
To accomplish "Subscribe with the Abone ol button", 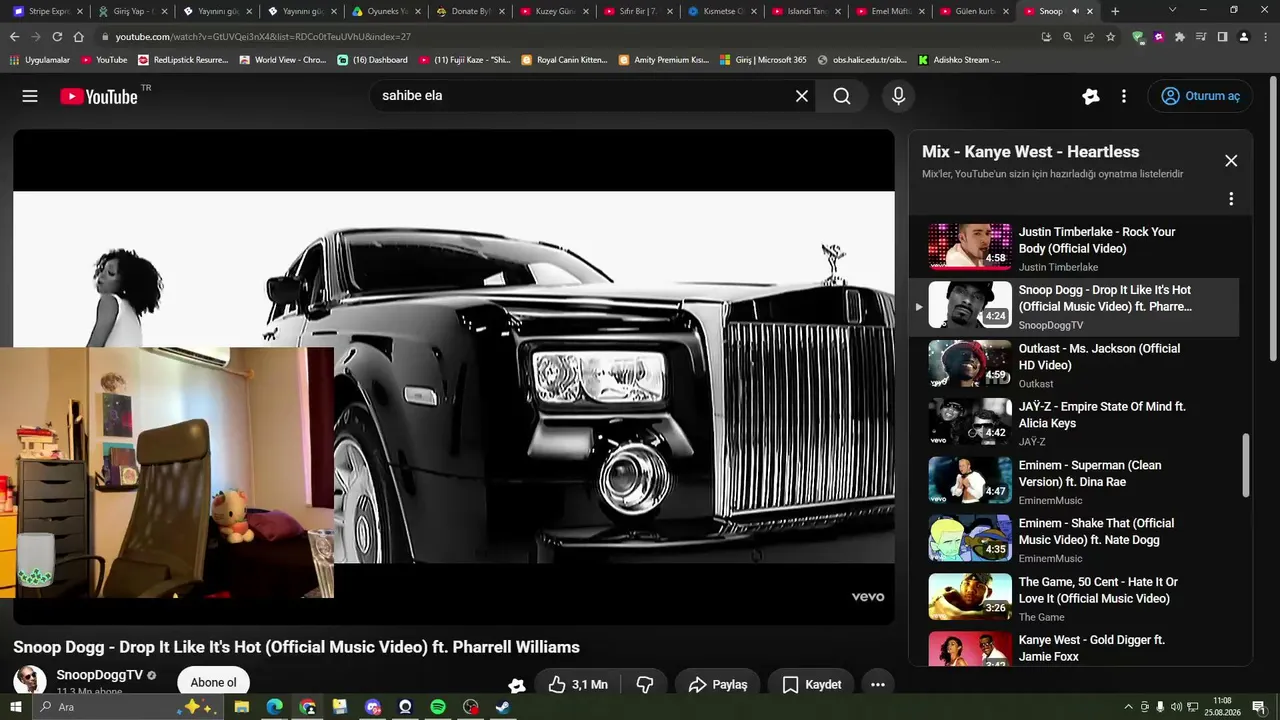I will 213,683.
